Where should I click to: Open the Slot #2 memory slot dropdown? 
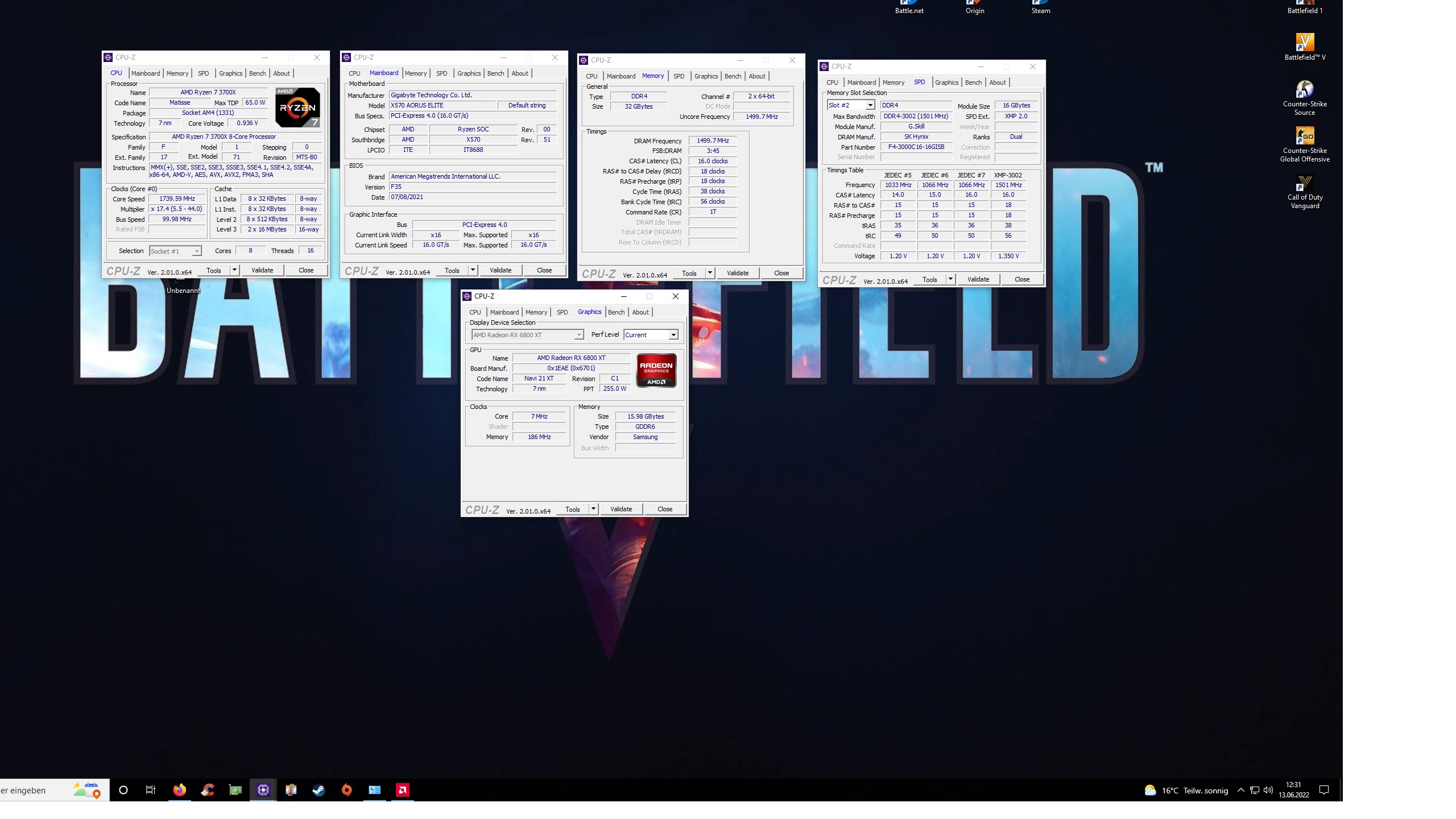870,105
